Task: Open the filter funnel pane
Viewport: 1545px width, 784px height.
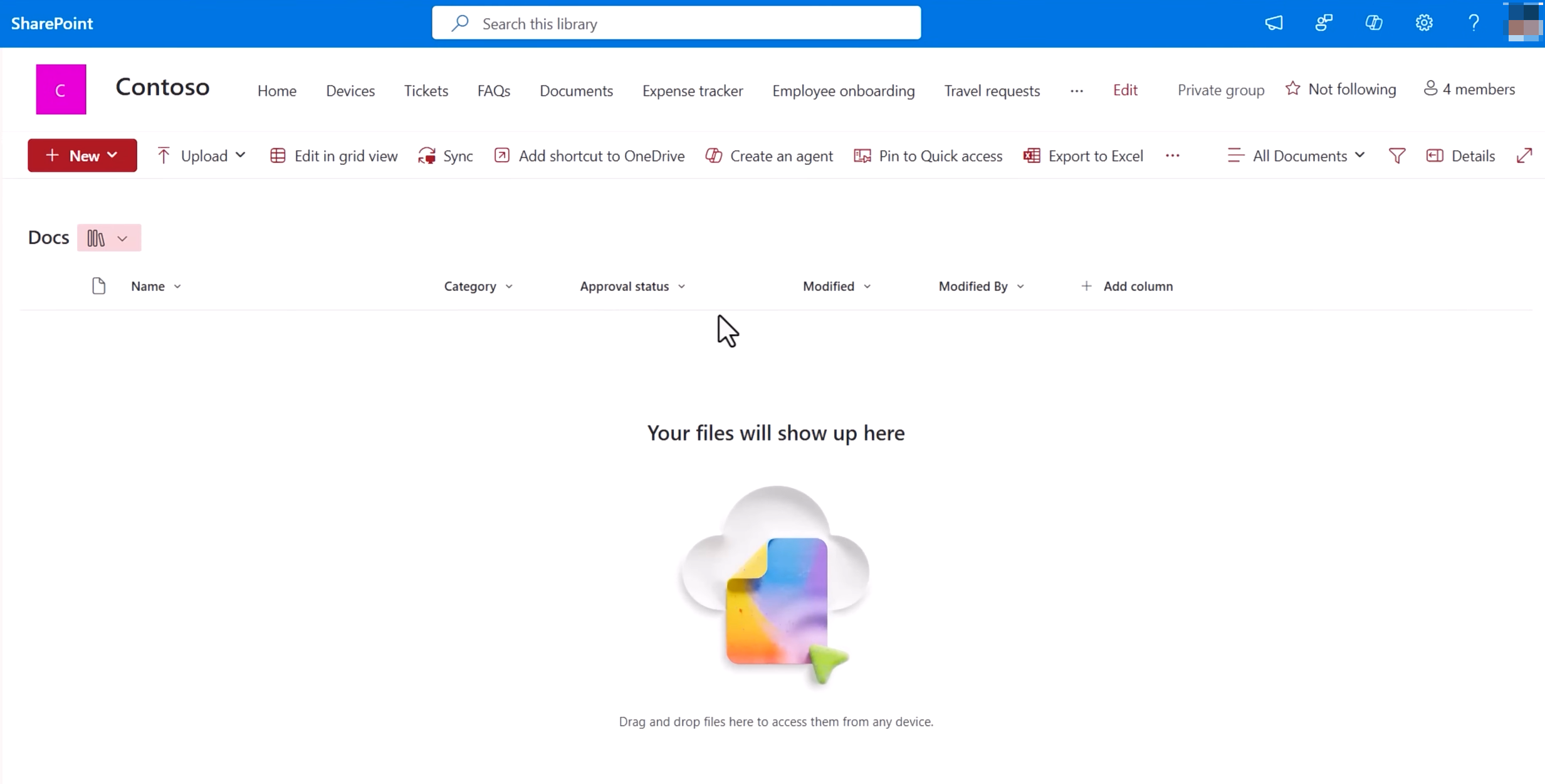Action: click(x=1397, y=155)
